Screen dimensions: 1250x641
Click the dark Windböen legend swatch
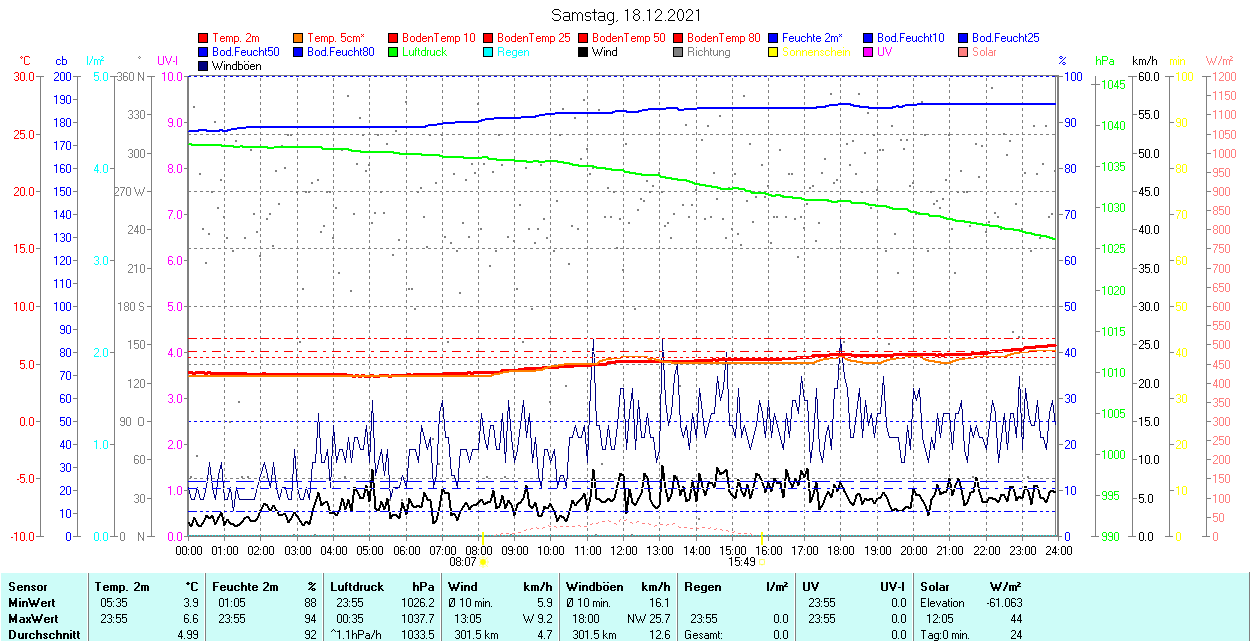coord(204,66)
